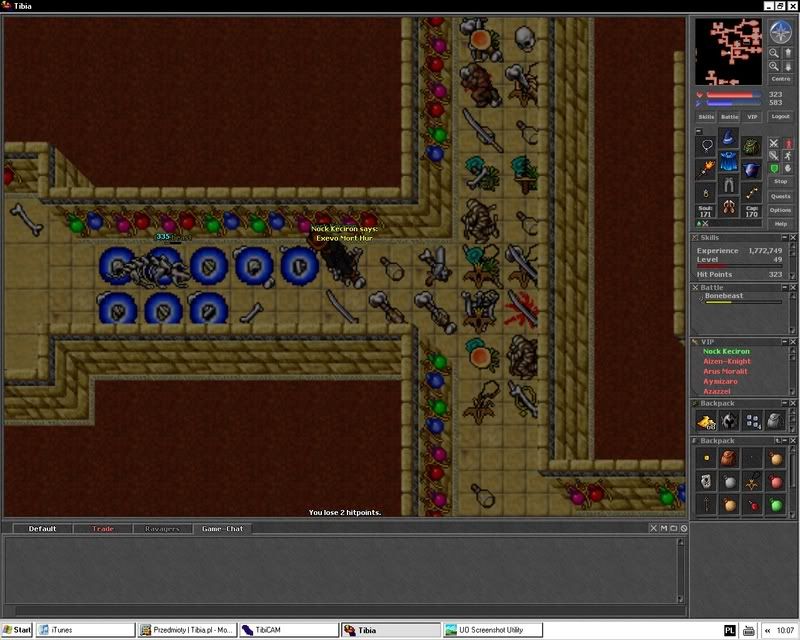Select the boots equipment slot
Screen dimensions: 800x640
(729, 208)
